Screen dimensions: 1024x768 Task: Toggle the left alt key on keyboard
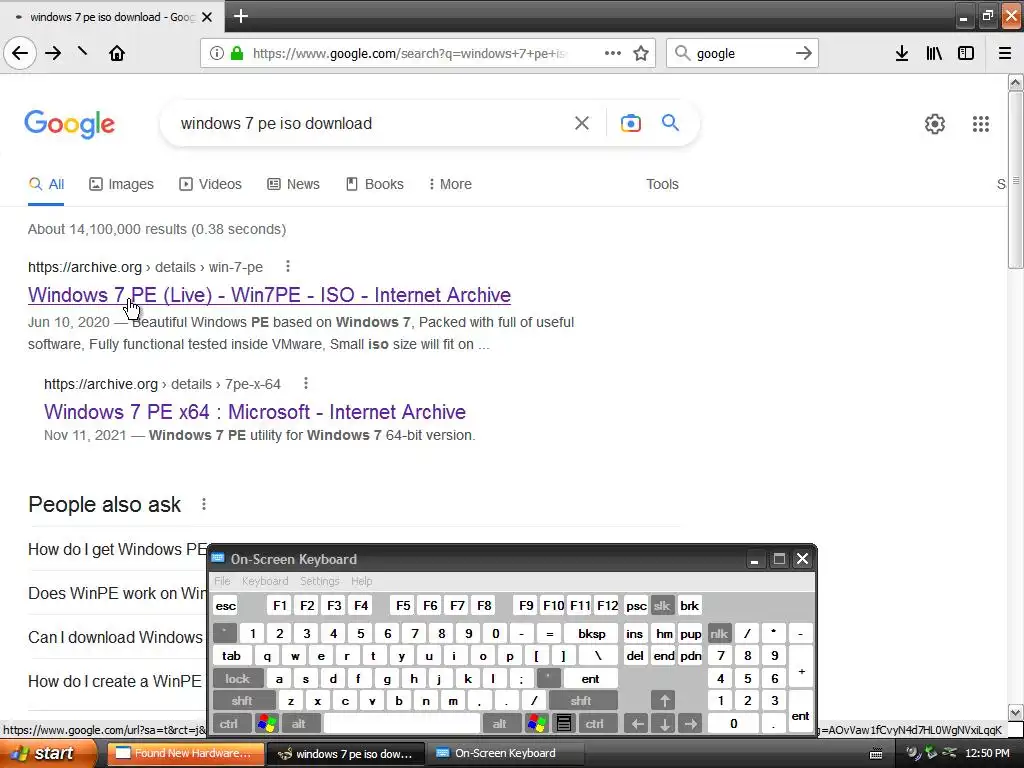(x=299, y=724)
